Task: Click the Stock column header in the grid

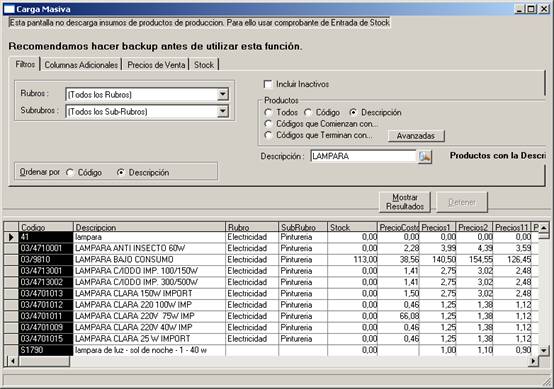Action: pyautogui.click(x=352, y=227)
